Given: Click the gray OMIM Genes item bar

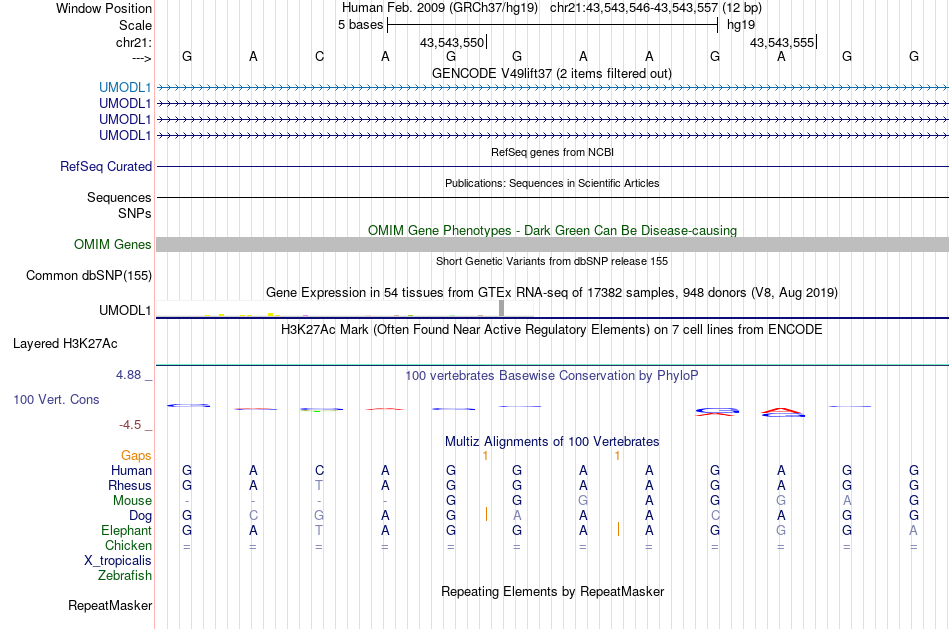Looking at the screenshot, I should click(552, 244).
